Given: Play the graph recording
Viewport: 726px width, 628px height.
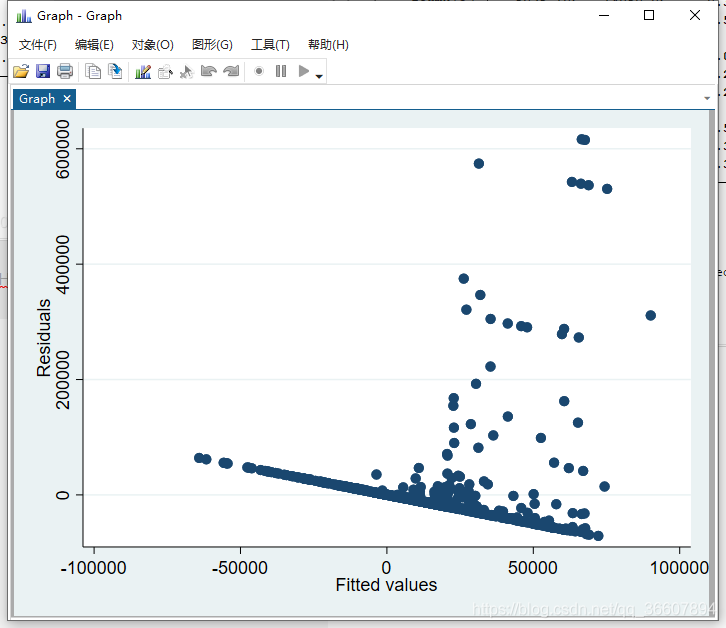Looking at the screenshot, I should tap(304, 71).
